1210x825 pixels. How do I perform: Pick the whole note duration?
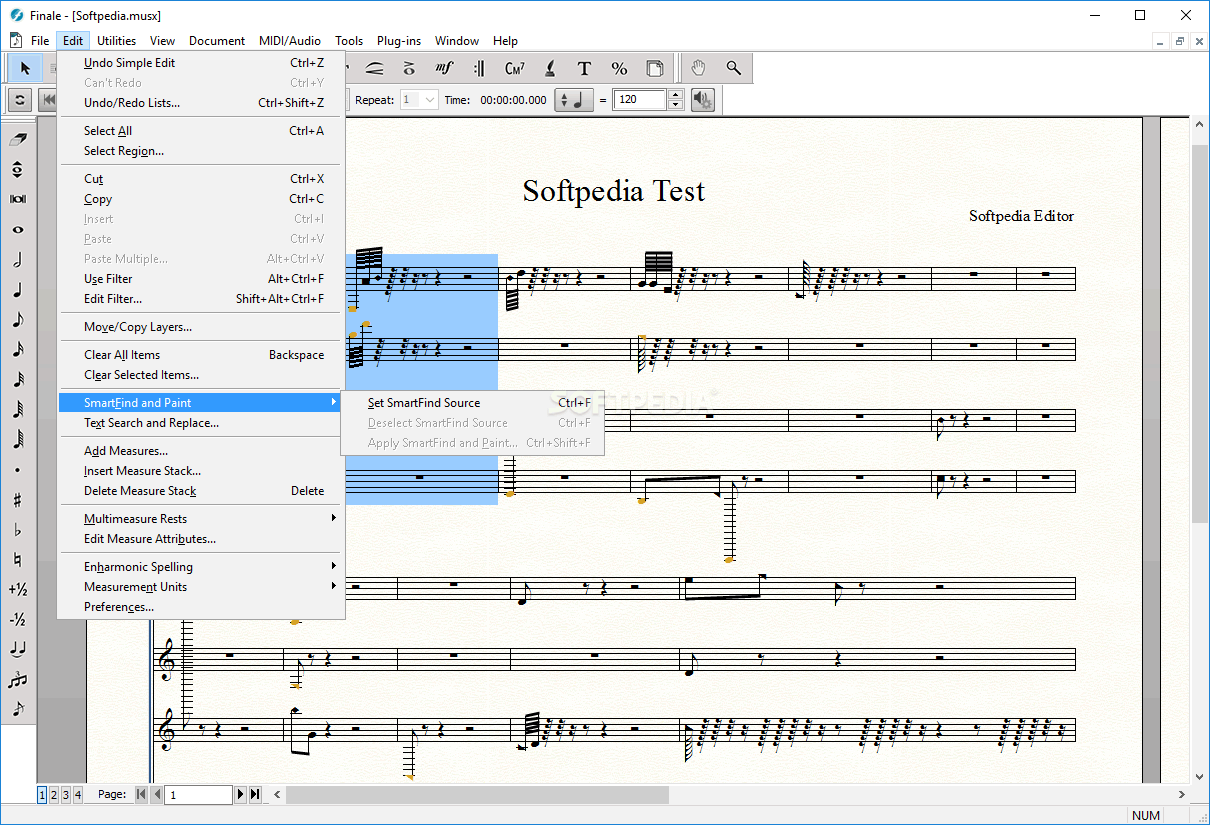click(x=17, y=230)
